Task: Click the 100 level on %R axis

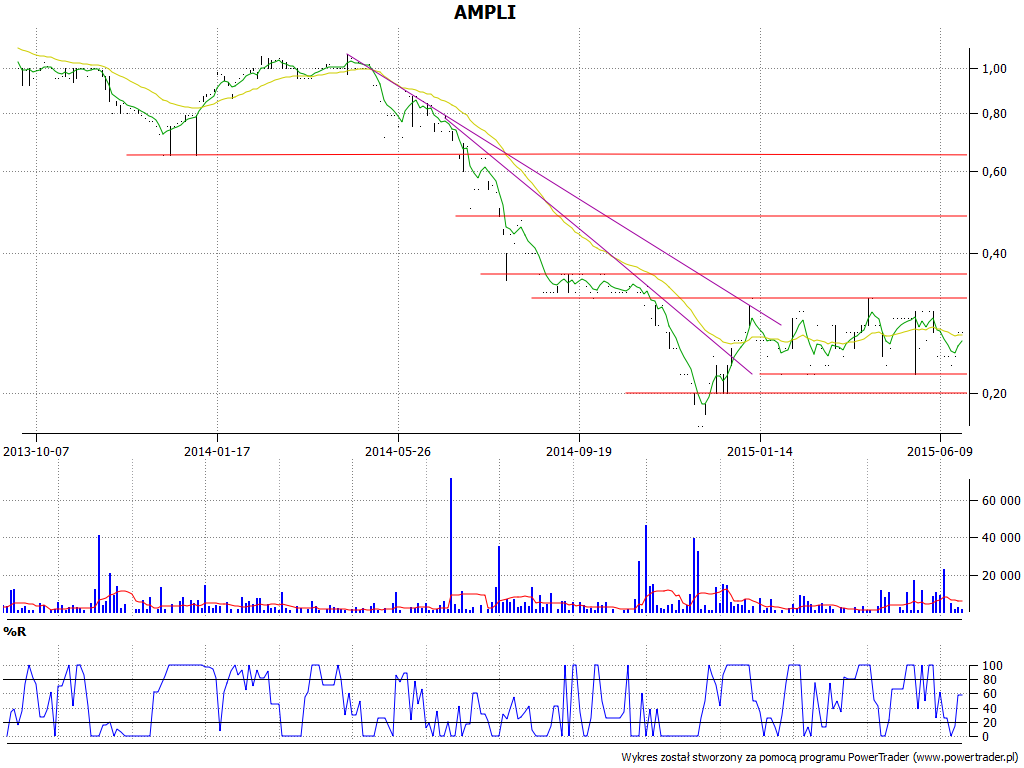Action: pyautogui.click(x=992, y=666)
